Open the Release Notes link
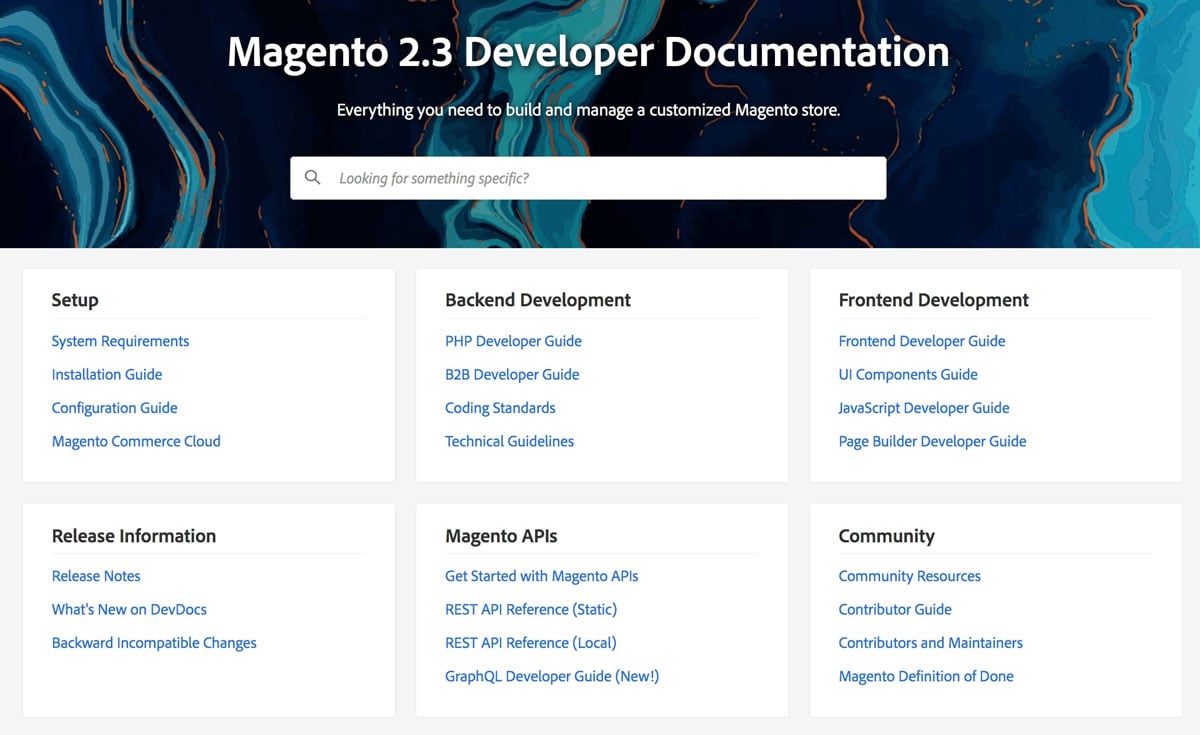The image size is (1200, 735). tap(96, 576)
